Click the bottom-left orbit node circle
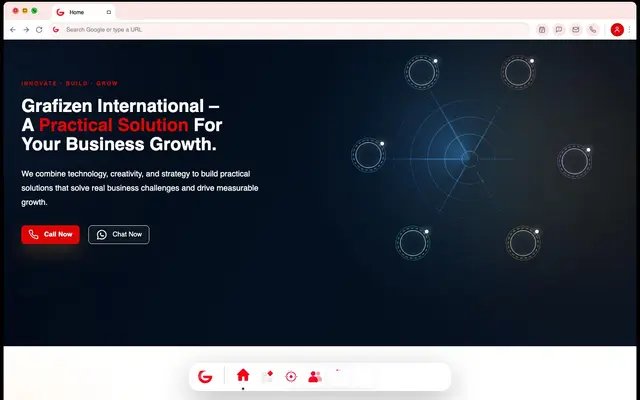640x400 pixels. point(413,243)
